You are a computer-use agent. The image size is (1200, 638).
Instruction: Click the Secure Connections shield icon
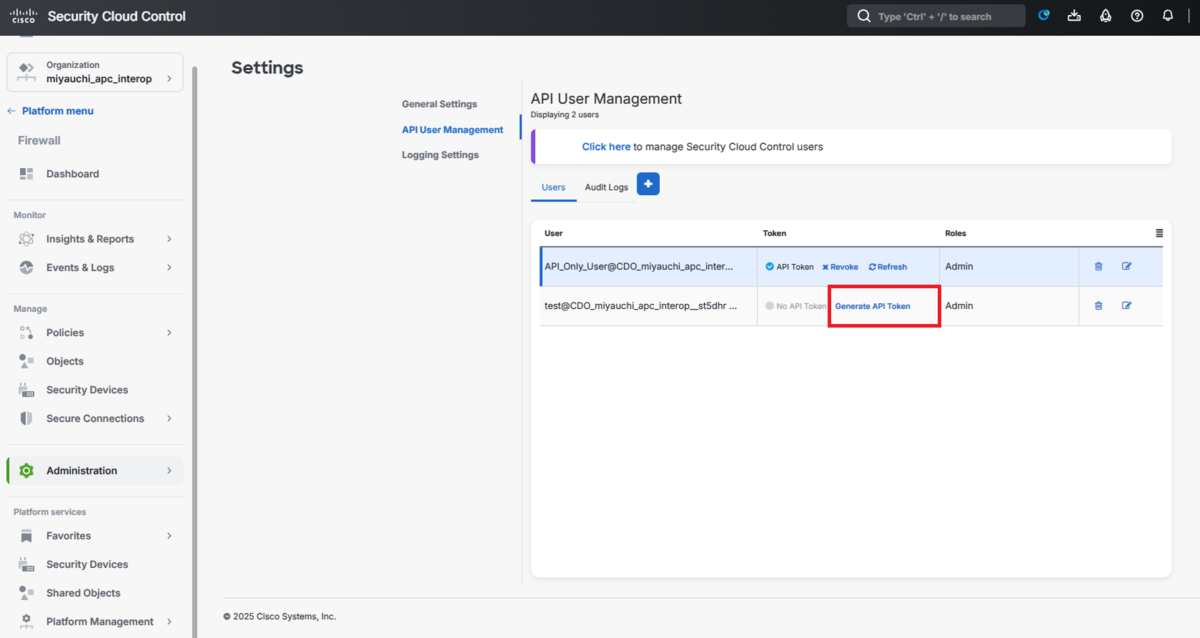27,418
